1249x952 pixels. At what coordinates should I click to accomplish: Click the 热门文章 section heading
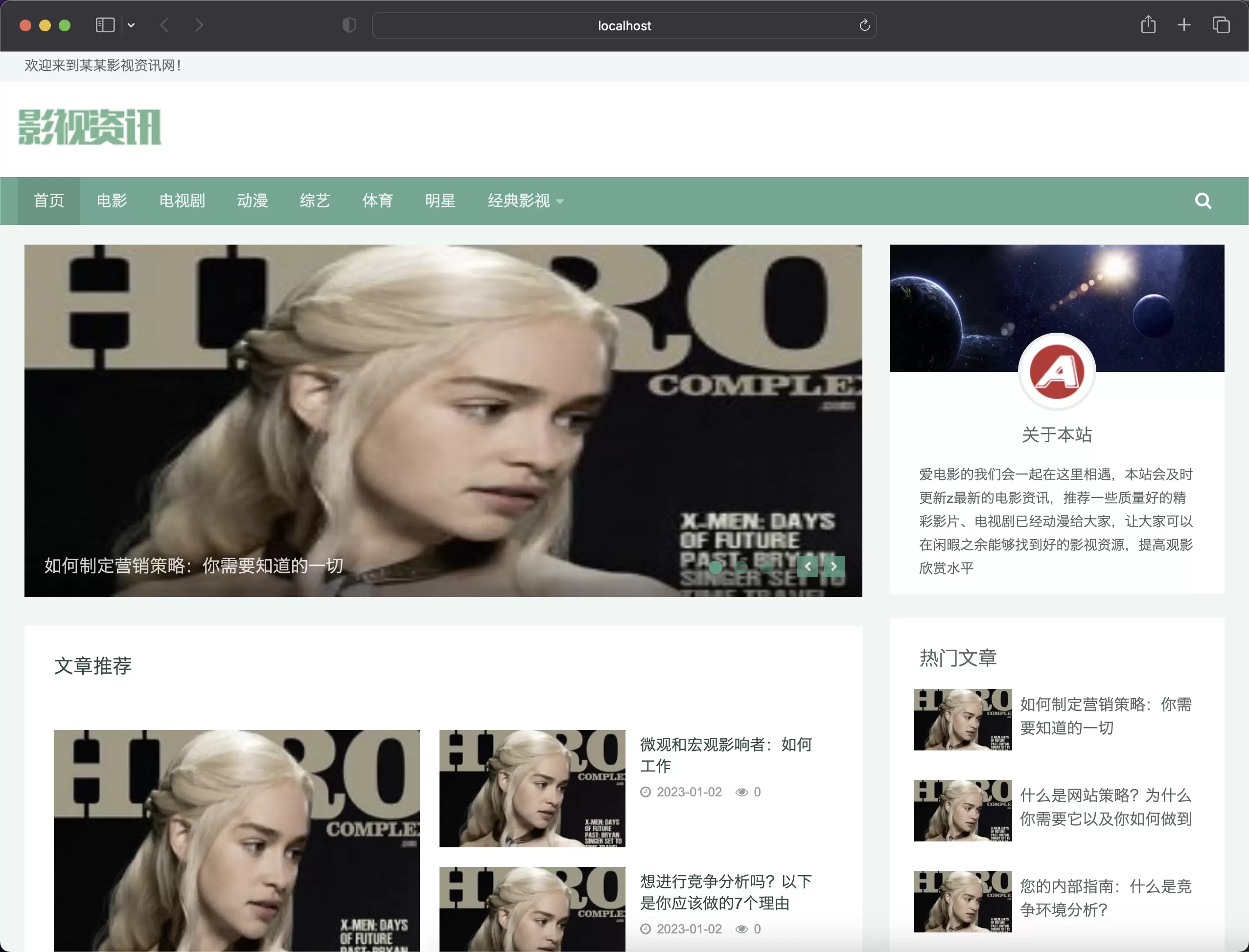(x=958, y=658)
